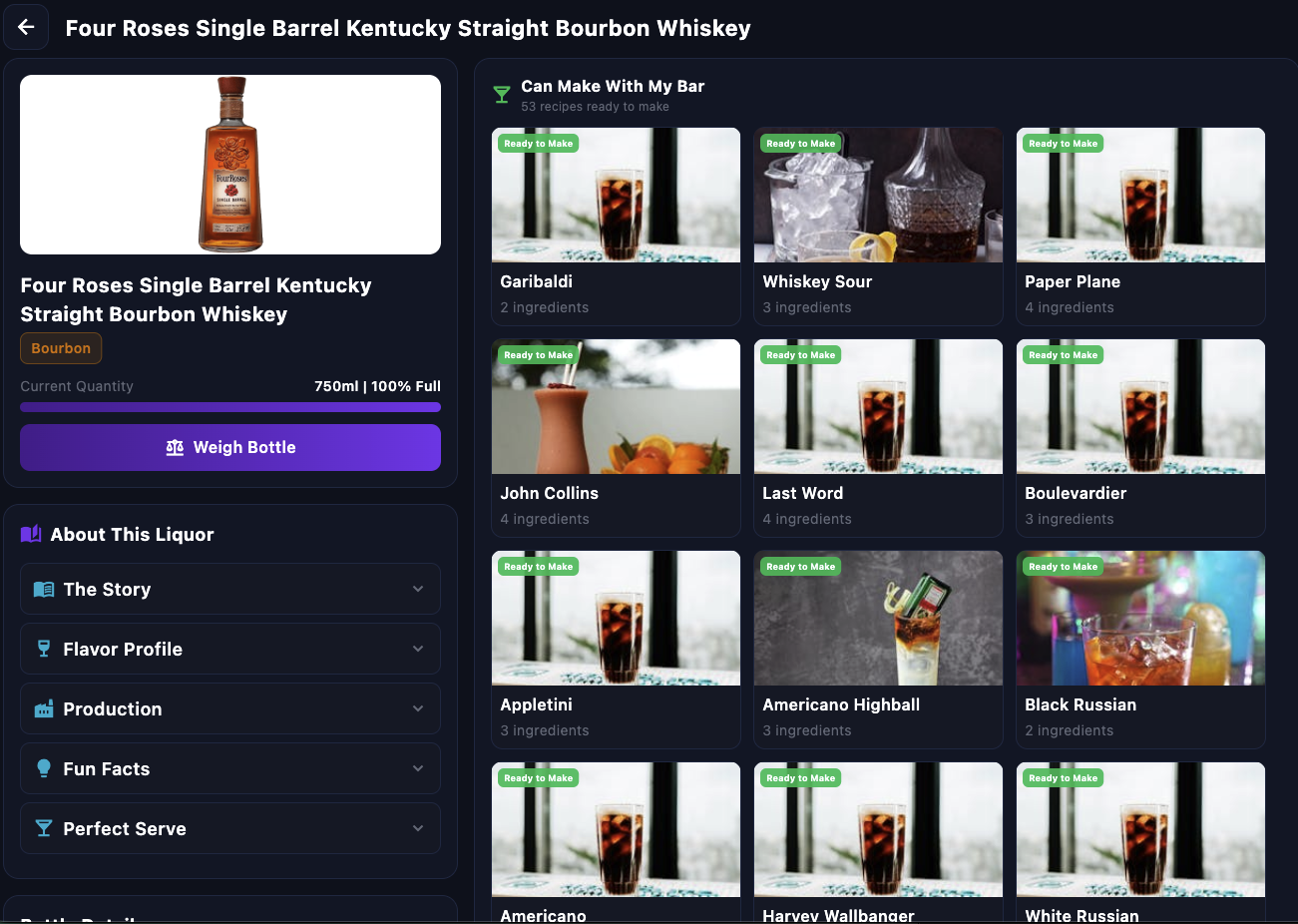The height and width of the screenshot is (924, 1298).
Task: Click the scale icon in Weigh Bottle
Action: tap(175, 448)
